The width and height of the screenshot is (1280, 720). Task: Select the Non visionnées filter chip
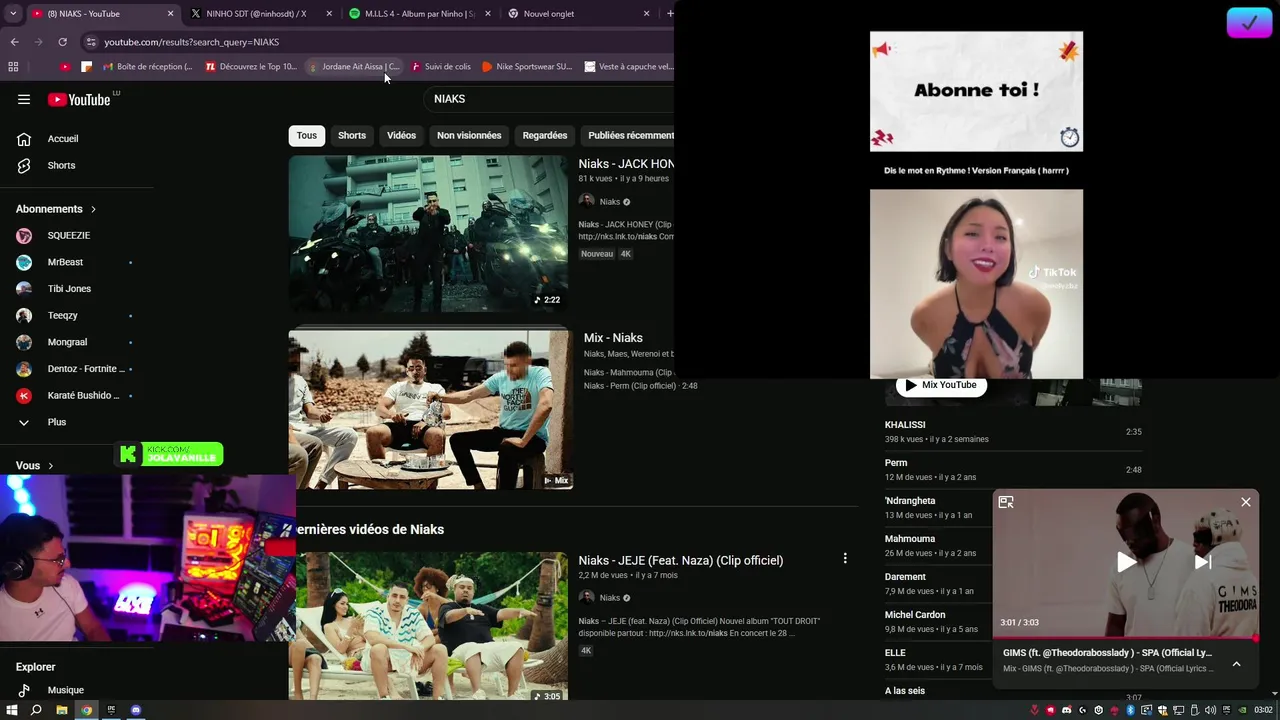469,136
